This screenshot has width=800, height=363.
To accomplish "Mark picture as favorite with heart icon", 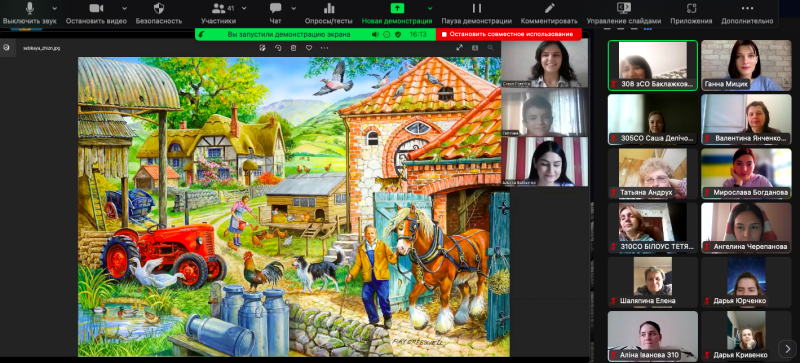I will click(309, 47).
